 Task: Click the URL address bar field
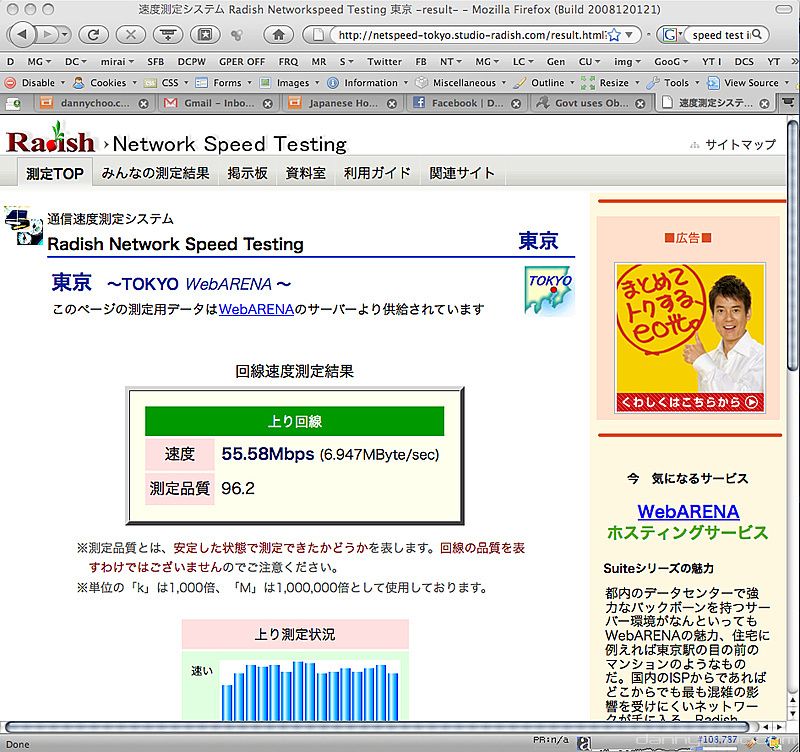(x=470, y=35)
